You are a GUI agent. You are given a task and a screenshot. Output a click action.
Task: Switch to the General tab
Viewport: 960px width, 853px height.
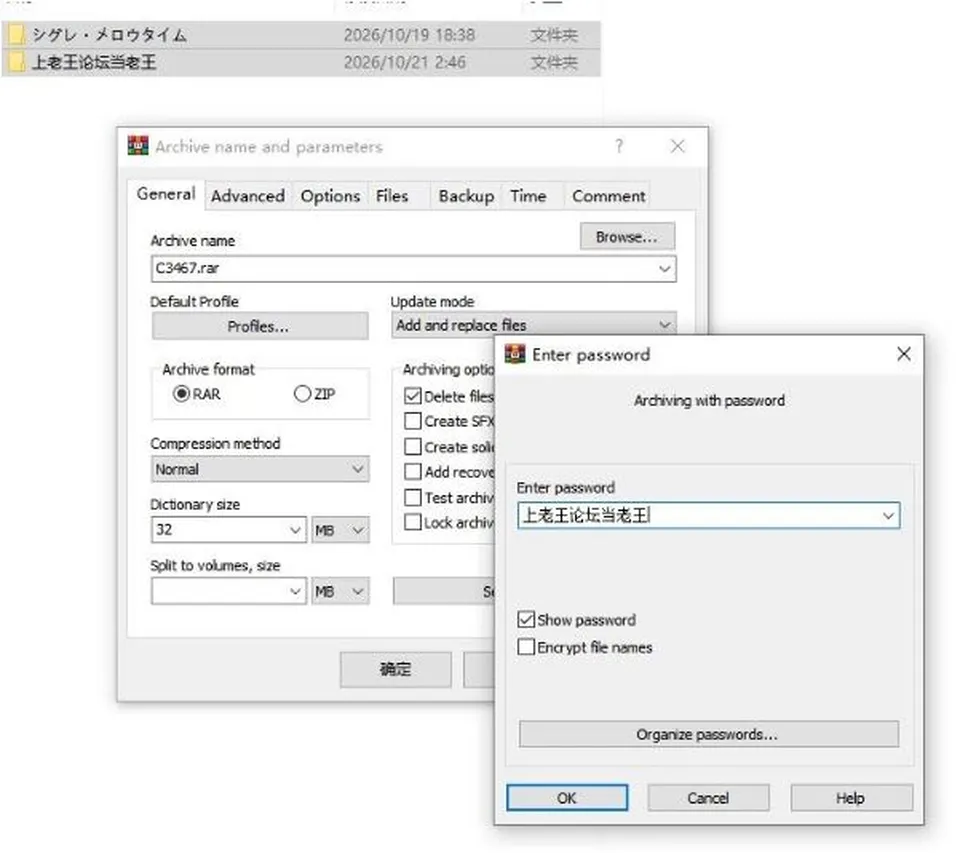(166, 194)
